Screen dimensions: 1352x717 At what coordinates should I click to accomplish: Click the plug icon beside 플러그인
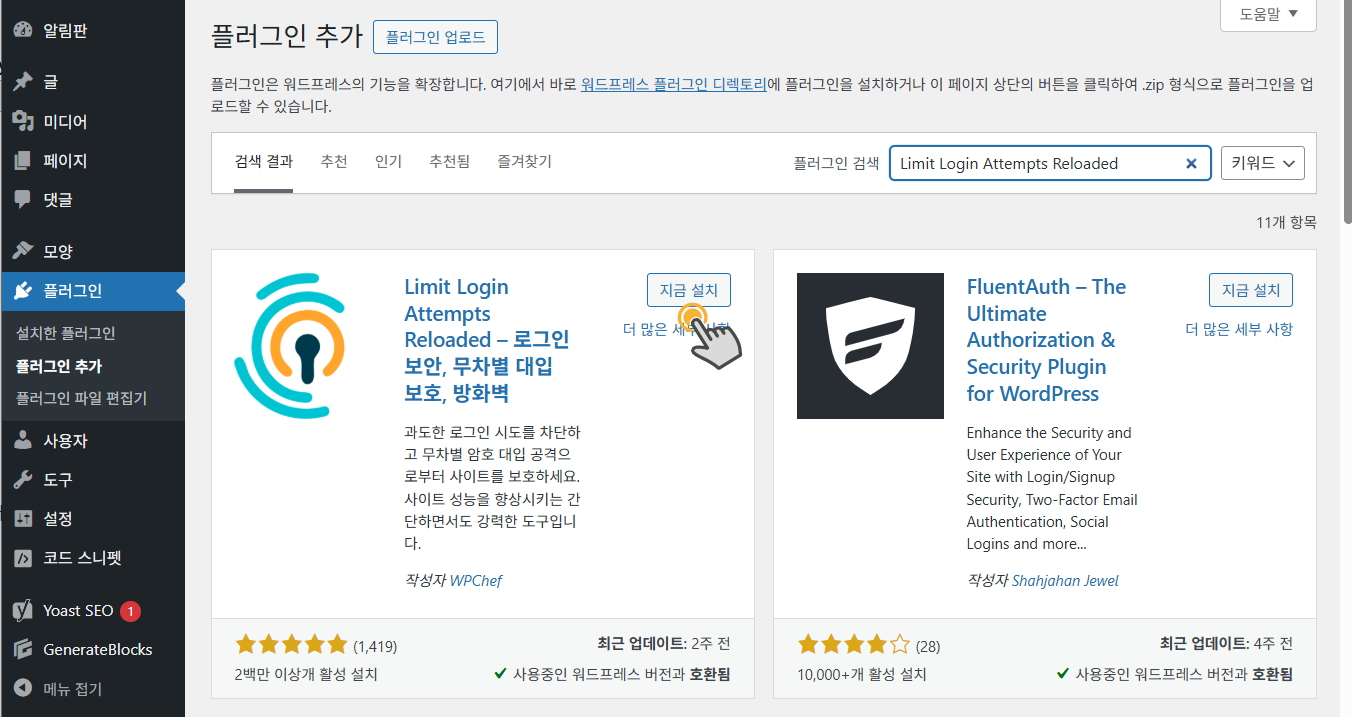coord(22,291)
